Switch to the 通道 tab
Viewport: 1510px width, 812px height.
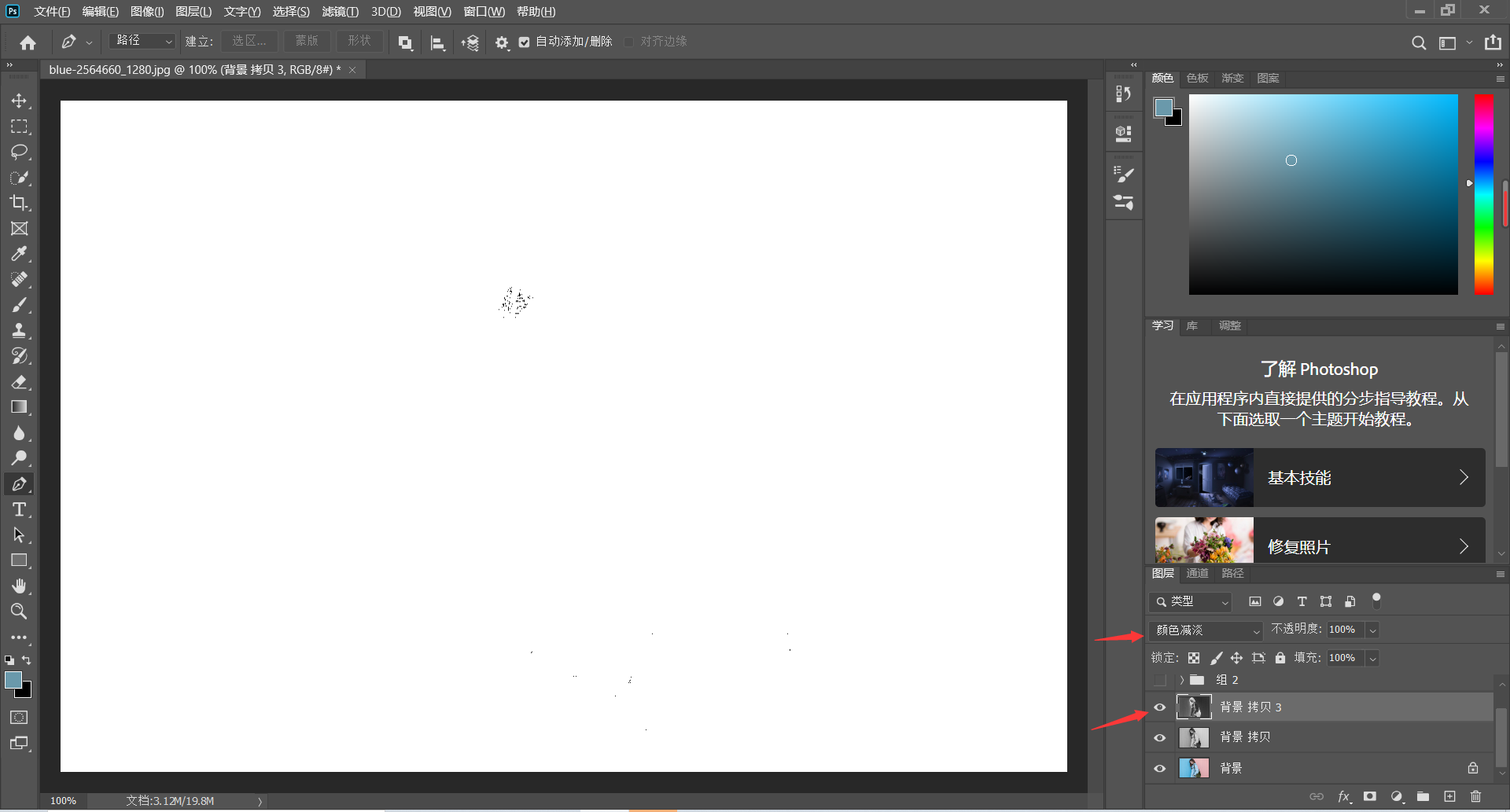coord(1197,573)
